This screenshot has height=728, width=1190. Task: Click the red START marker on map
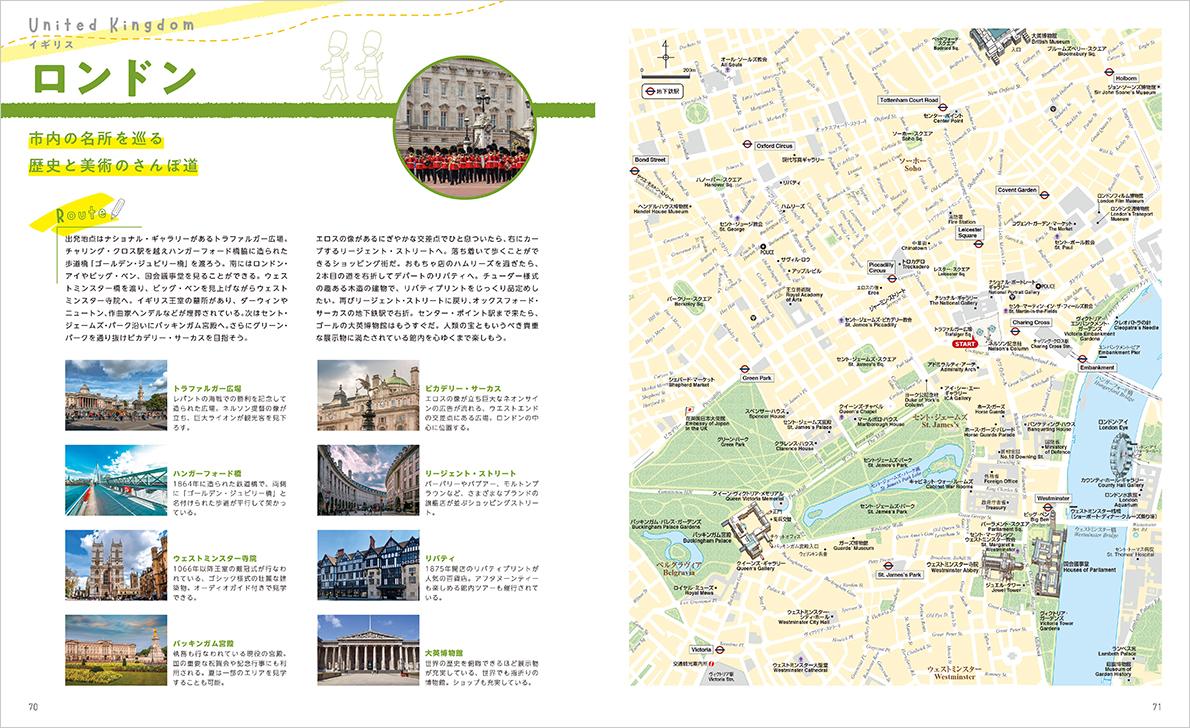pos(964,343)
